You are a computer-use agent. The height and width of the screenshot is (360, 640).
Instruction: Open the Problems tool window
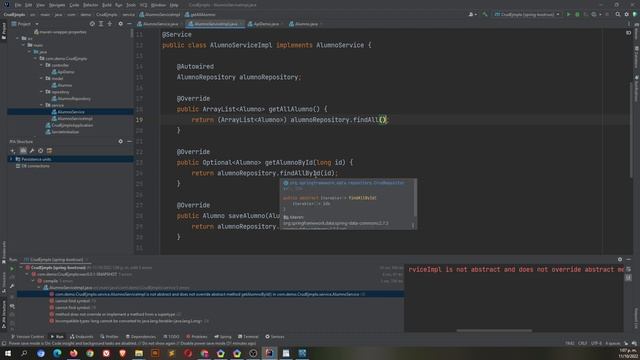tap(197, 337)
